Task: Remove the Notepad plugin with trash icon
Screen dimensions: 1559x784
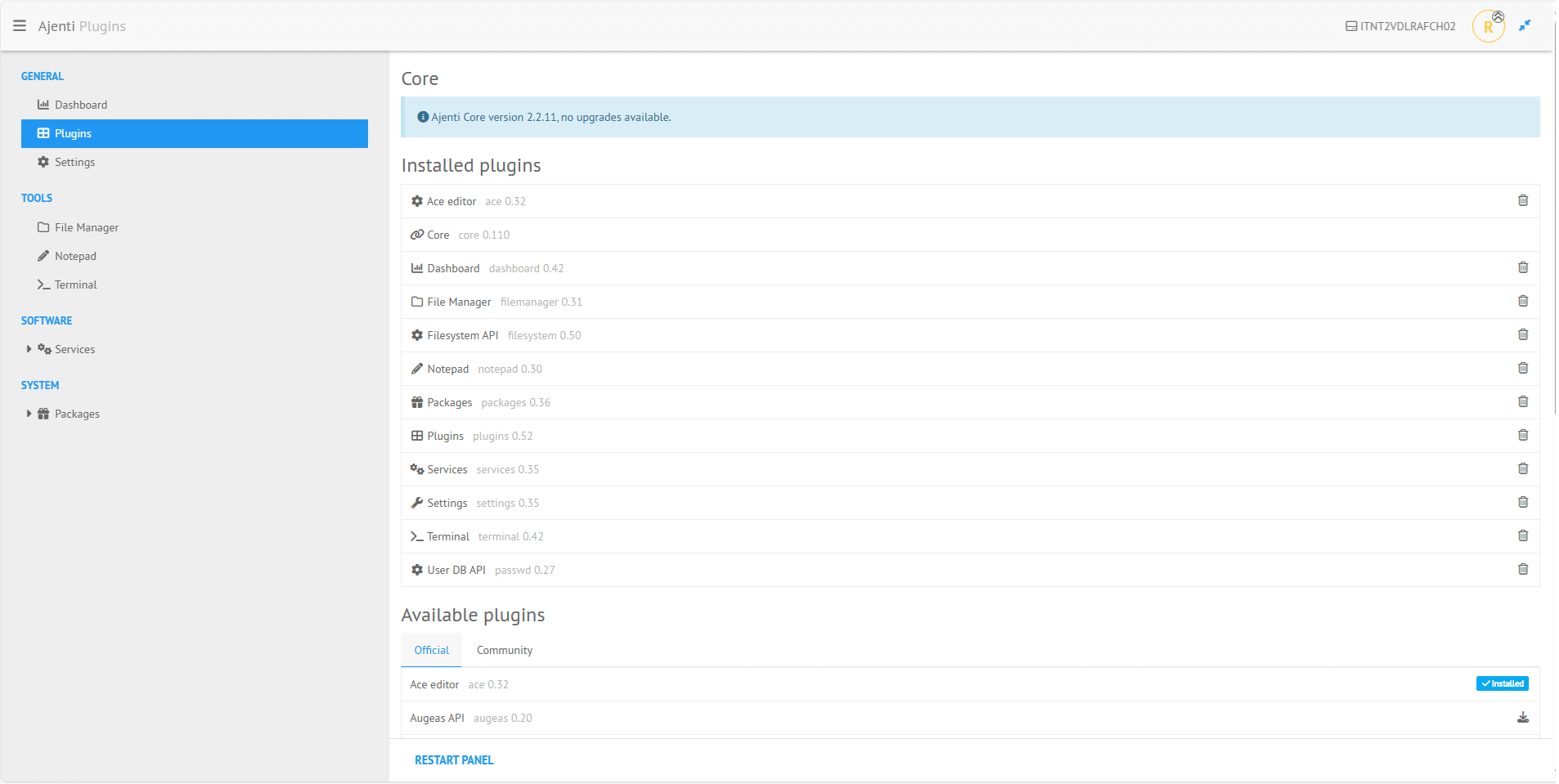Action: [x=1522, y=369]
